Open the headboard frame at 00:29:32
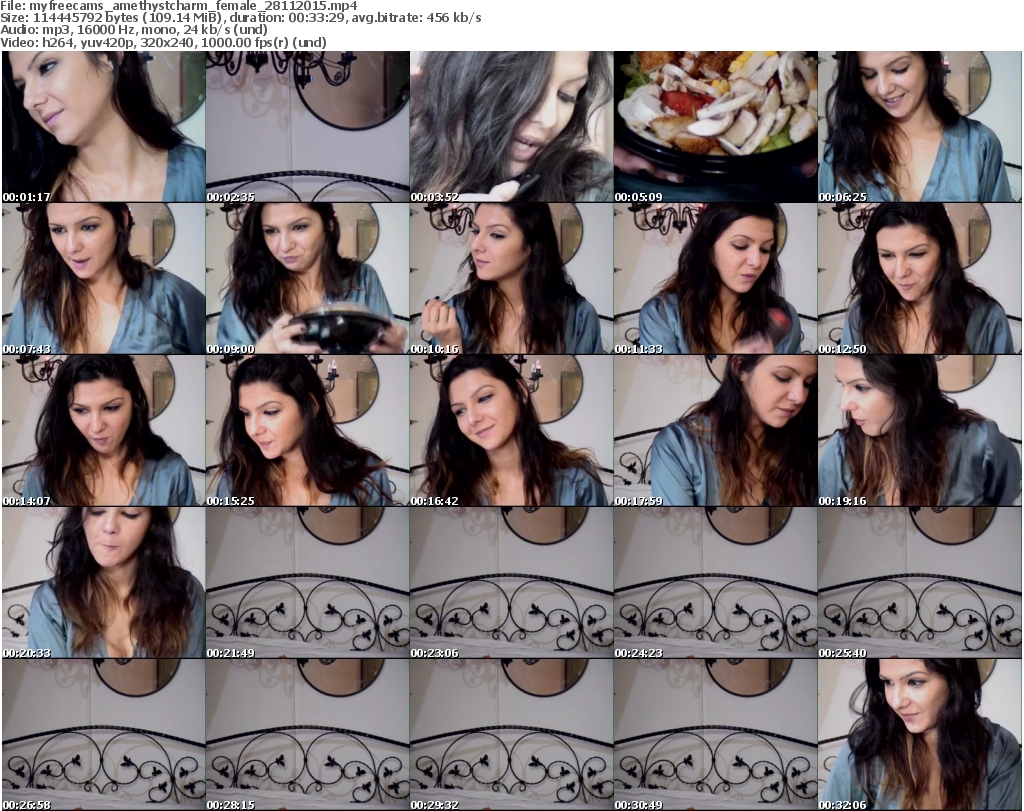Image resolution: width=1024 pixels, height=811 pixels. 511,735
